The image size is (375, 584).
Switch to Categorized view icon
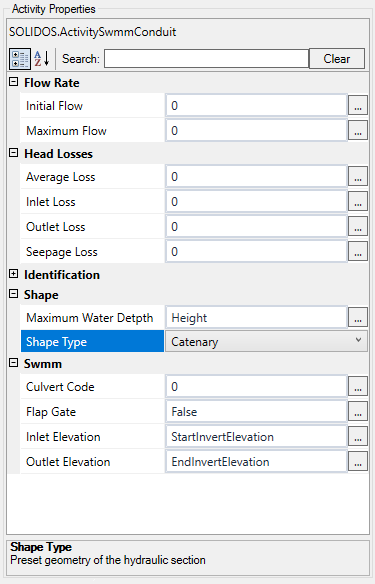[x=19, y=59]
